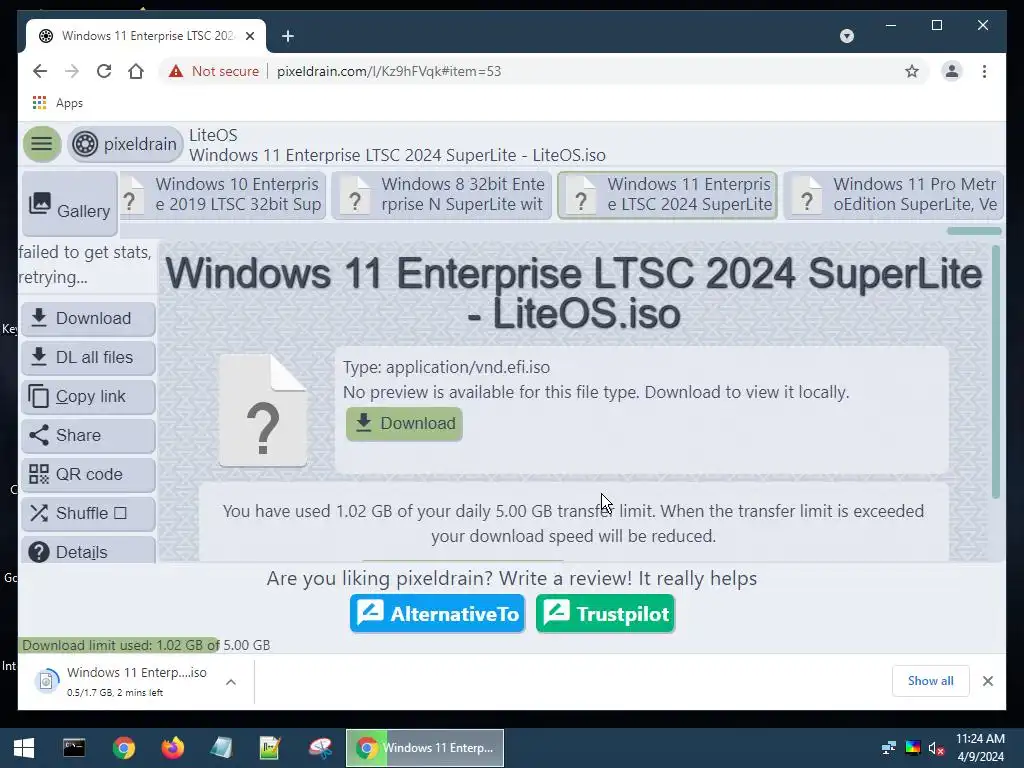This screenshot has height=768, width=1024.
Task: Click the address bar URL
Action: (389, 71)
